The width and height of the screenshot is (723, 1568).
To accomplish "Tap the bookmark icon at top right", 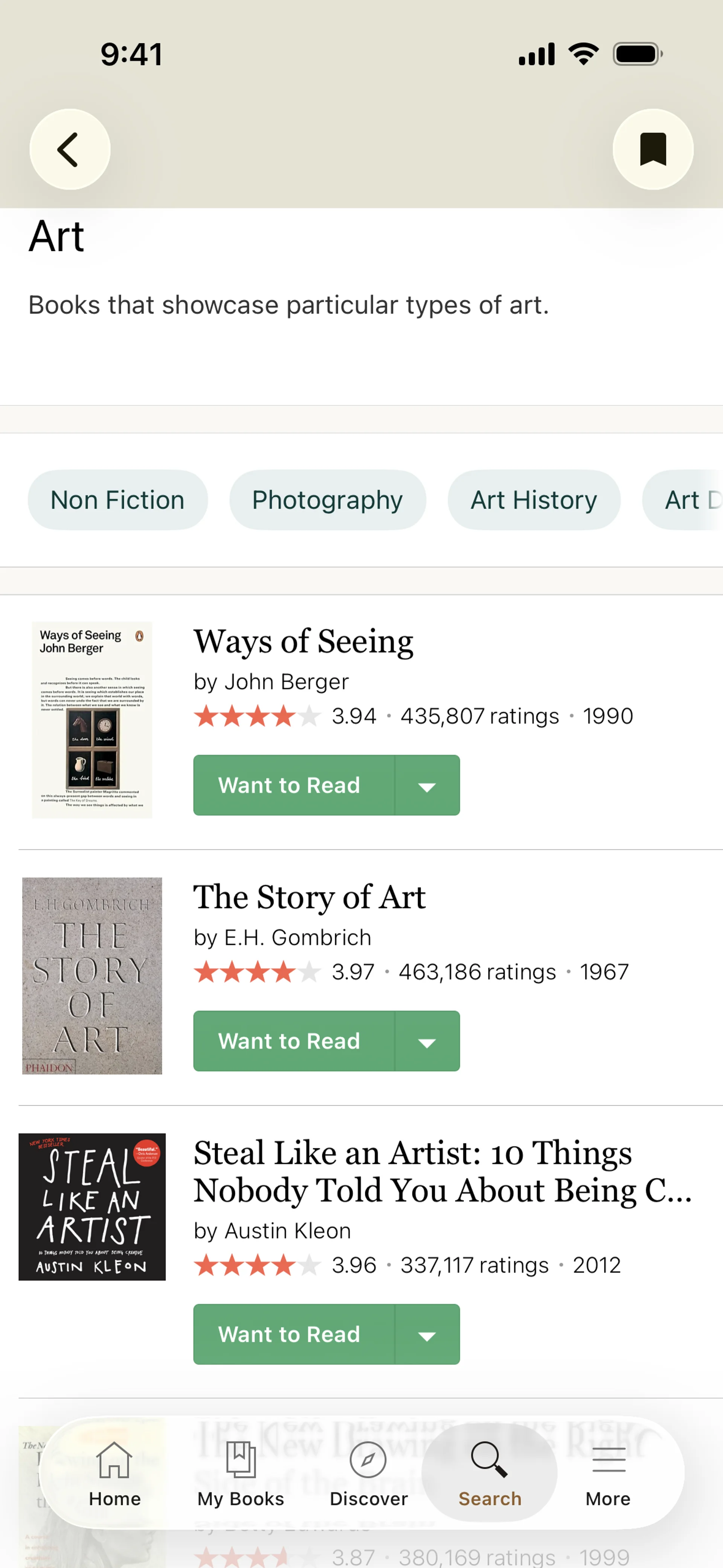I will pyautogui.click(x=653, y=149).
